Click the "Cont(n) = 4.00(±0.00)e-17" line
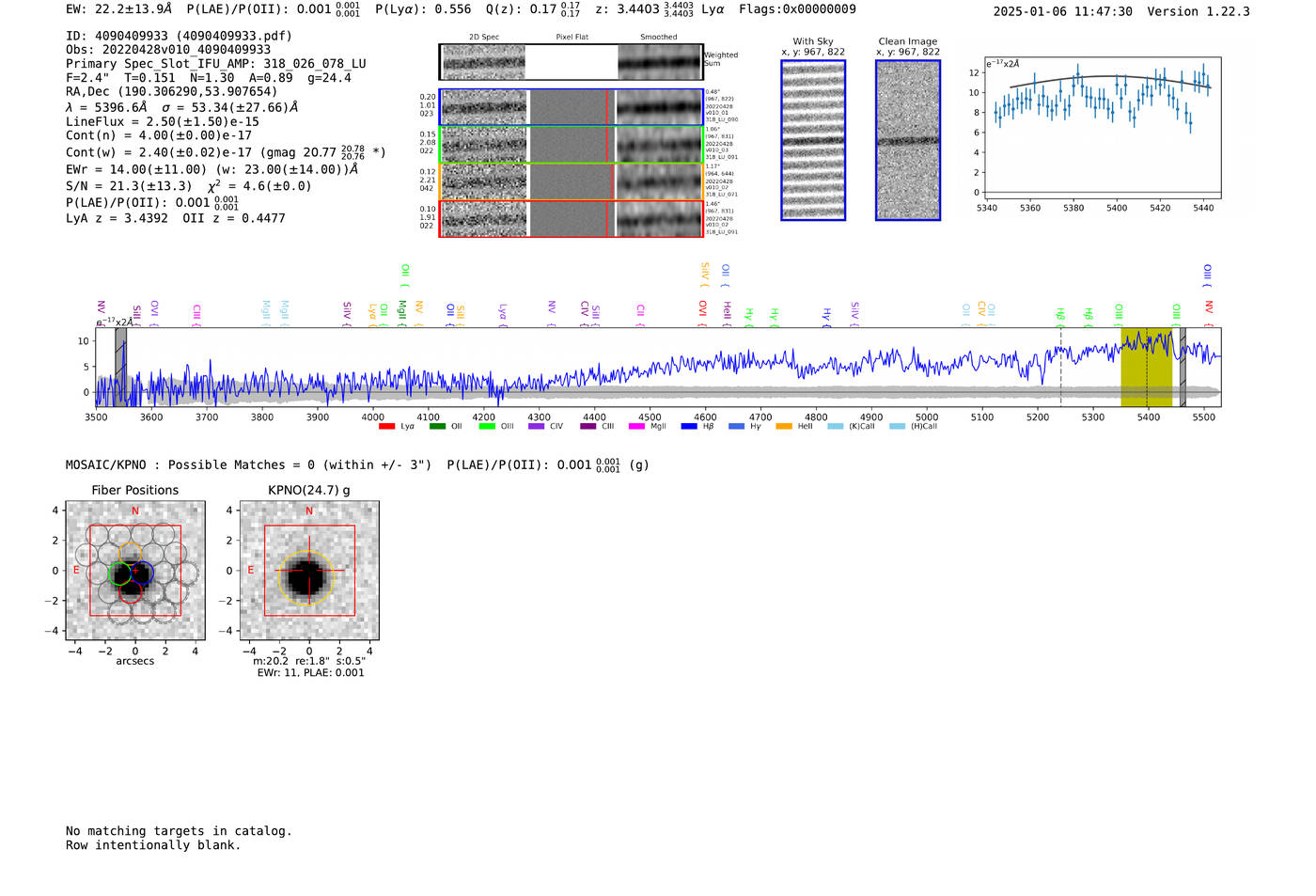Screen dimensions: 1316x896 (159, 135)
